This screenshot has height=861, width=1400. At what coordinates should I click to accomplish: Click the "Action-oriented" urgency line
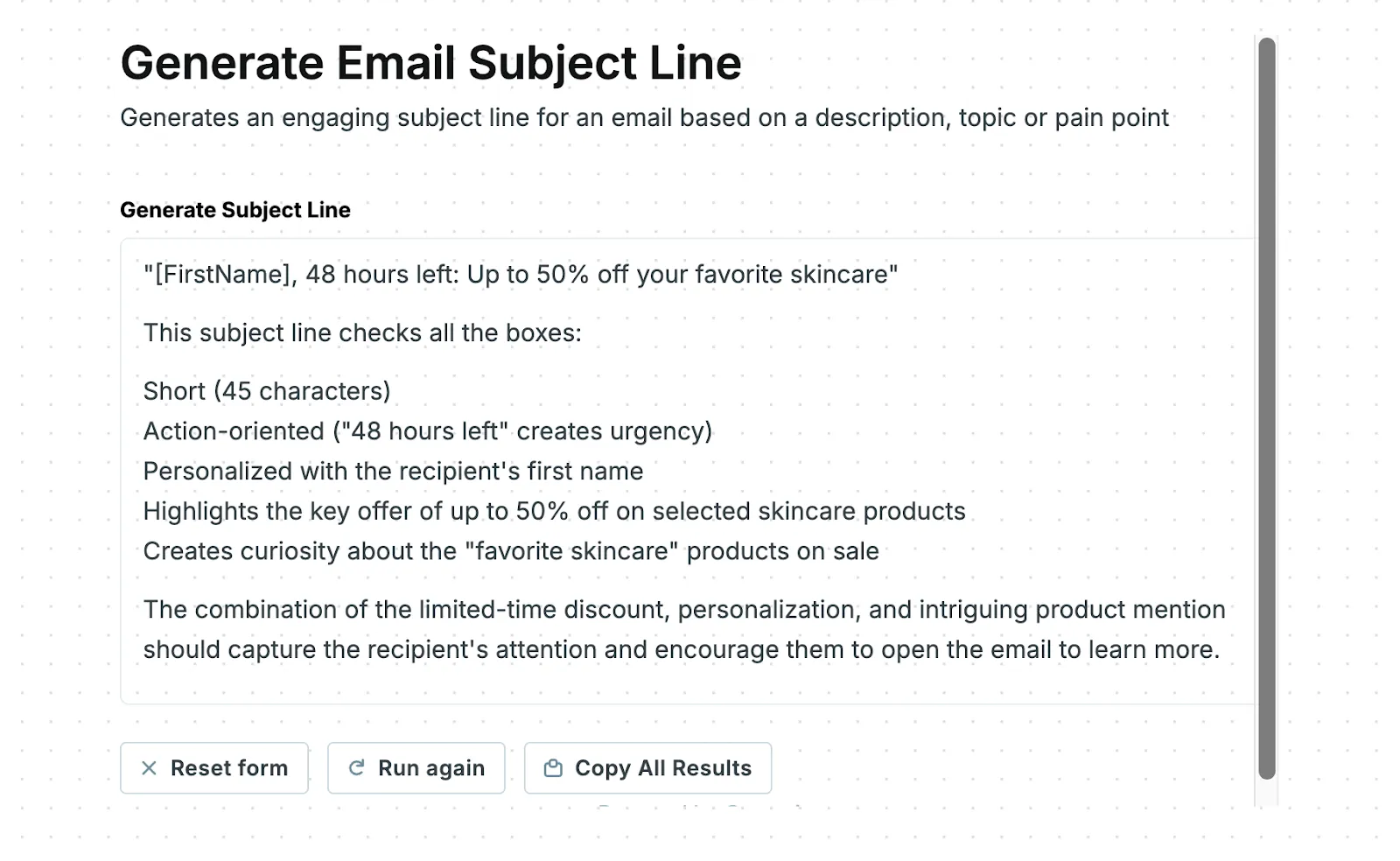coord(428,431)
